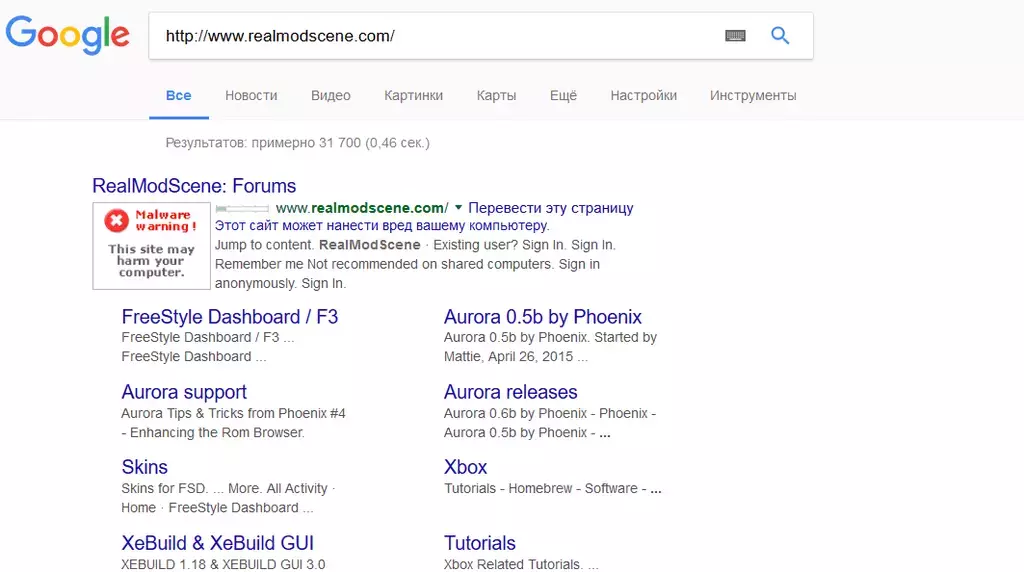1024x572 pixels.
Task: Open the Картинки tab
Action: coord(413,95)
